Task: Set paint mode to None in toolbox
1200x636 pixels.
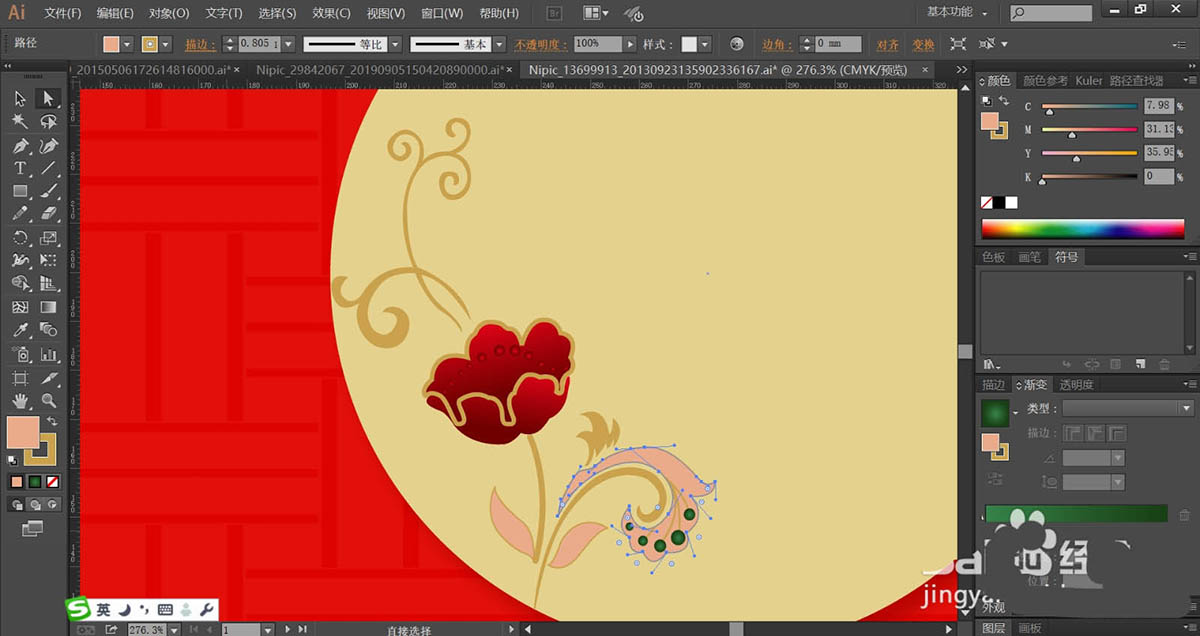Action: tap(51, 481)
